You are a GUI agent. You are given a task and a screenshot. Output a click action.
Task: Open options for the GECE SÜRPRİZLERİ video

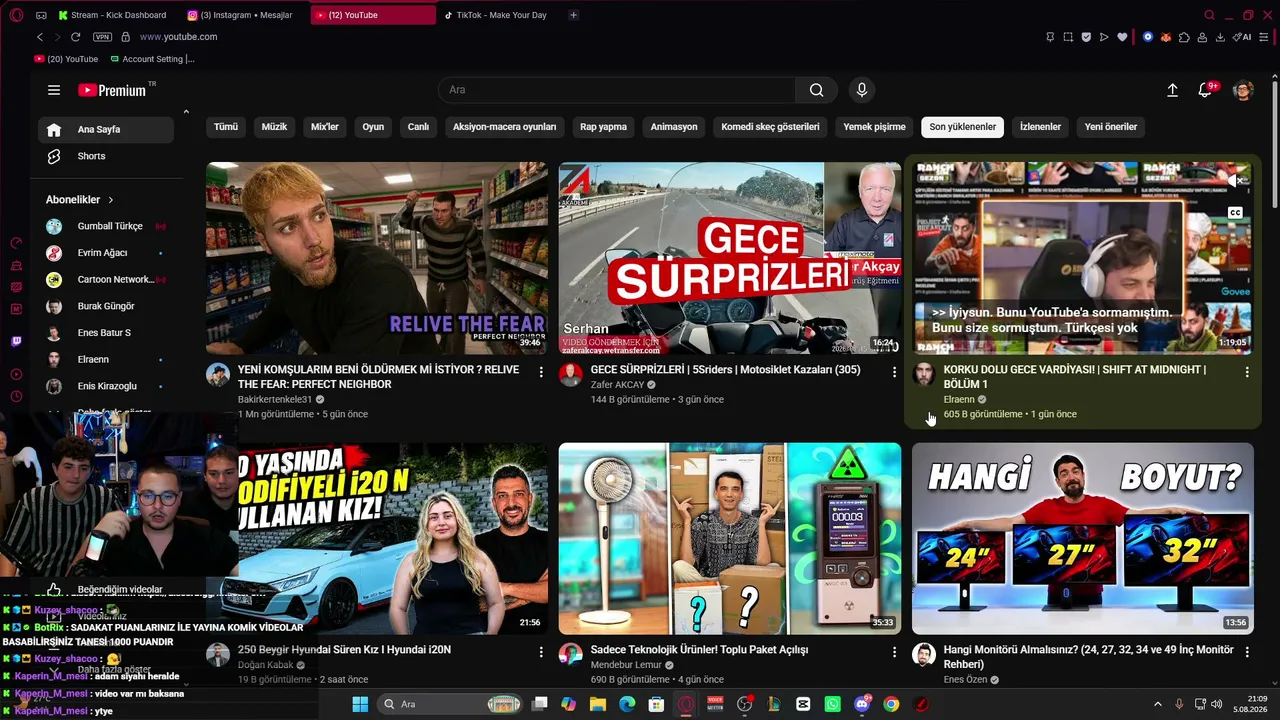[x=894, y=372]
